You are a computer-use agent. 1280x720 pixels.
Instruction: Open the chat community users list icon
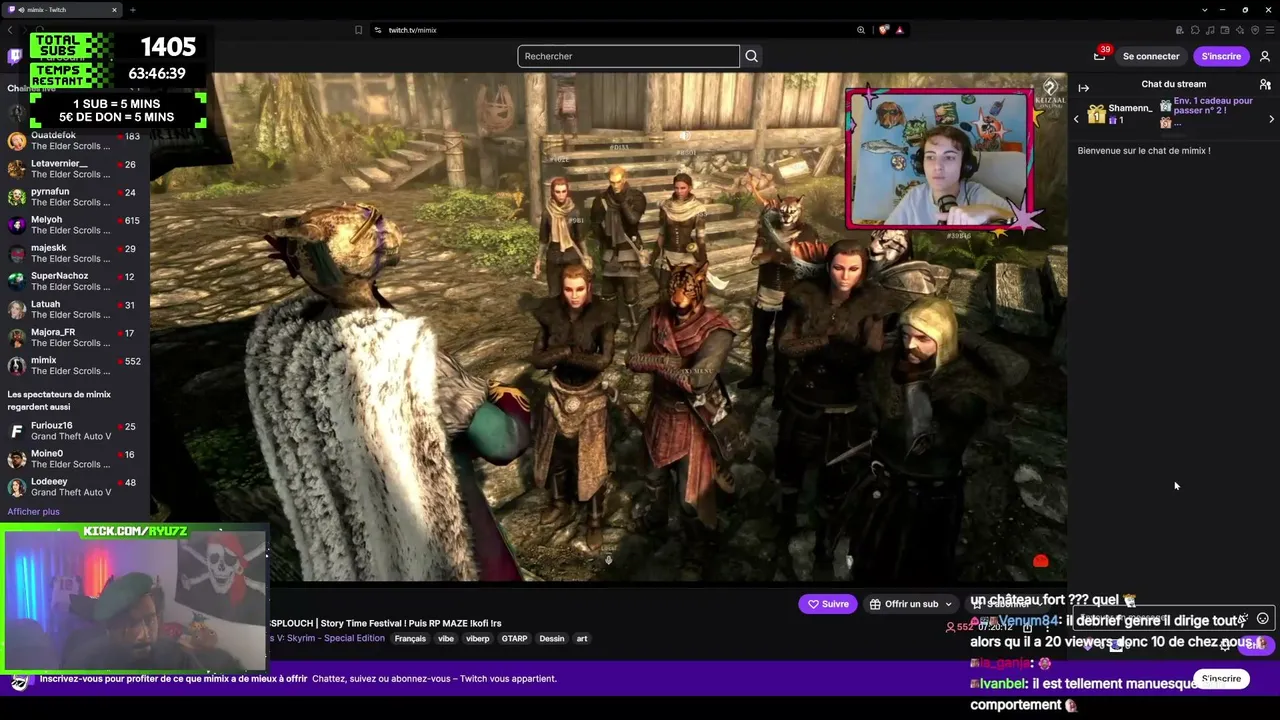tap(1265, 85)
